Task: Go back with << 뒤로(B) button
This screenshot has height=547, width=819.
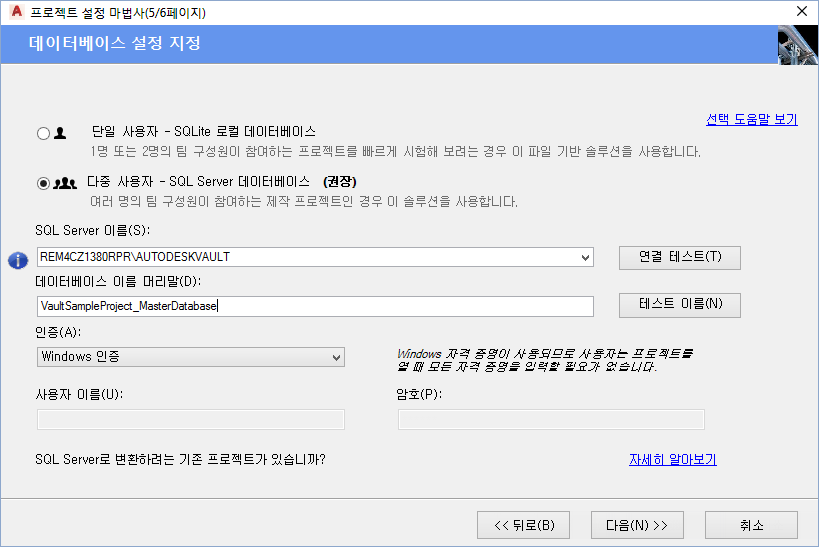Action: [x=523, y=525]
